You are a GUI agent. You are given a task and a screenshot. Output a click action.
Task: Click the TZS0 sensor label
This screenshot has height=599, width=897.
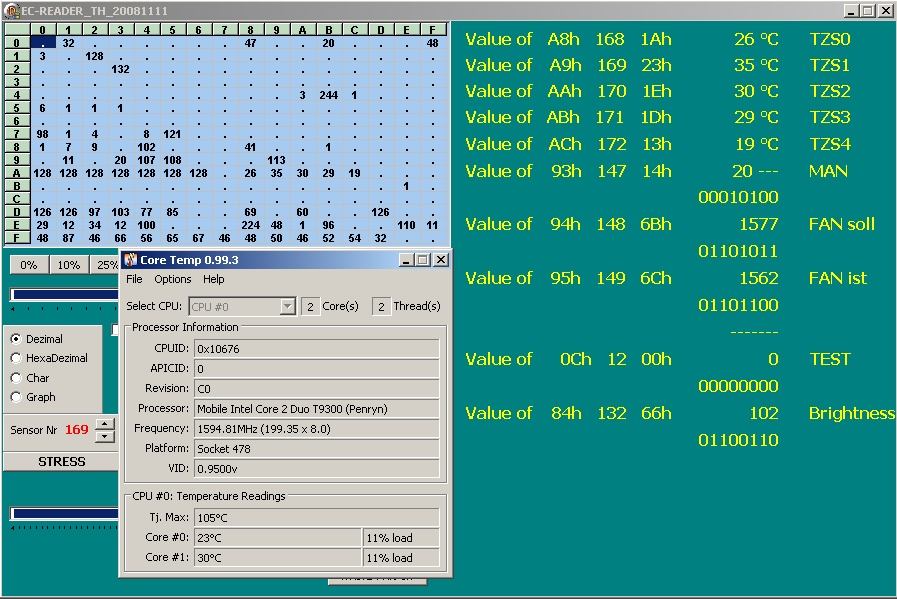(x=830, y=39)
